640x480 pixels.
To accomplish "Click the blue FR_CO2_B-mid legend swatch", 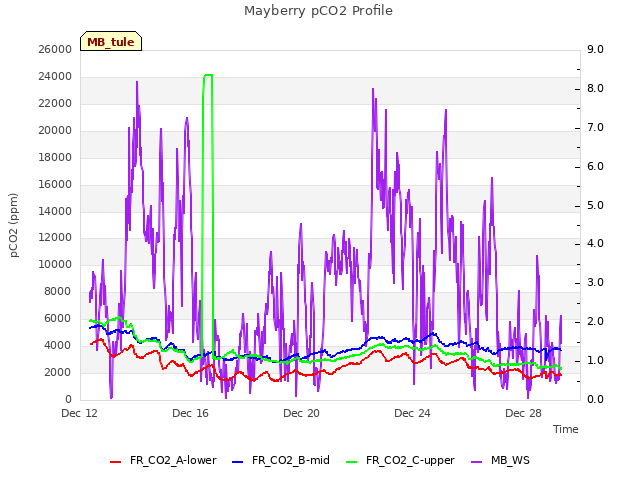I will pyautogui.click(x=238, y=462).
